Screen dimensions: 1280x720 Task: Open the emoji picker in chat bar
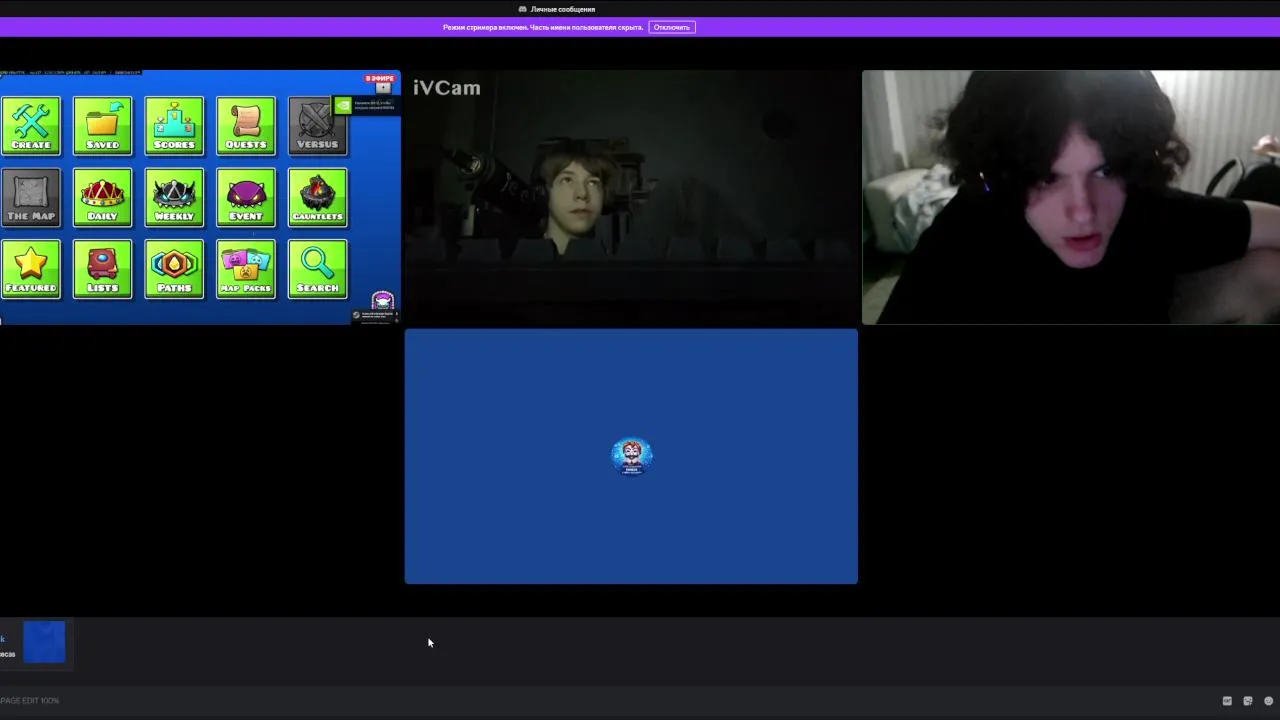pyautogui.click(x=1269, y=701)
